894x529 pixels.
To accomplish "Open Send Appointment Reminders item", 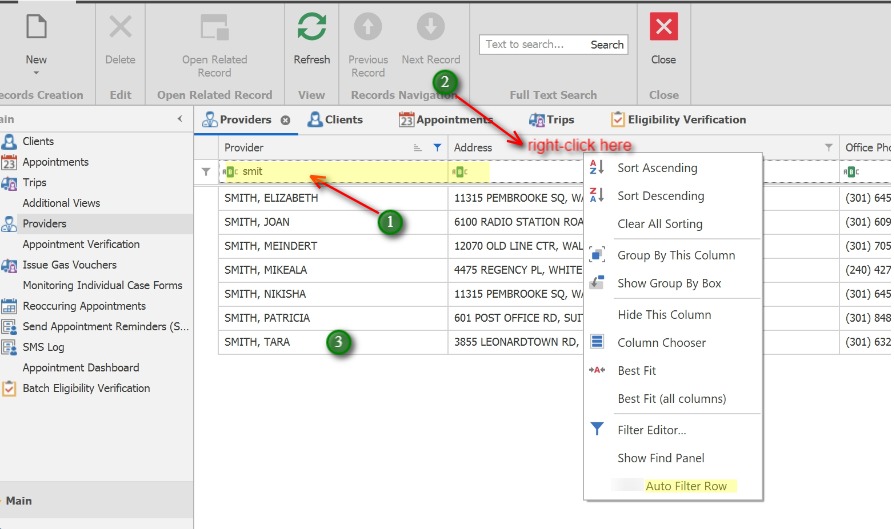I will pos(105,327).
